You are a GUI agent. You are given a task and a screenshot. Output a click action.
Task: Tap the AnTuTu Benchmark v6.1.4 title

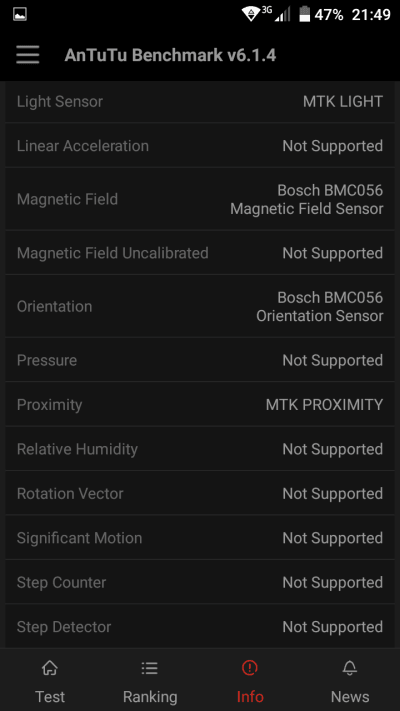click(170, 55)
